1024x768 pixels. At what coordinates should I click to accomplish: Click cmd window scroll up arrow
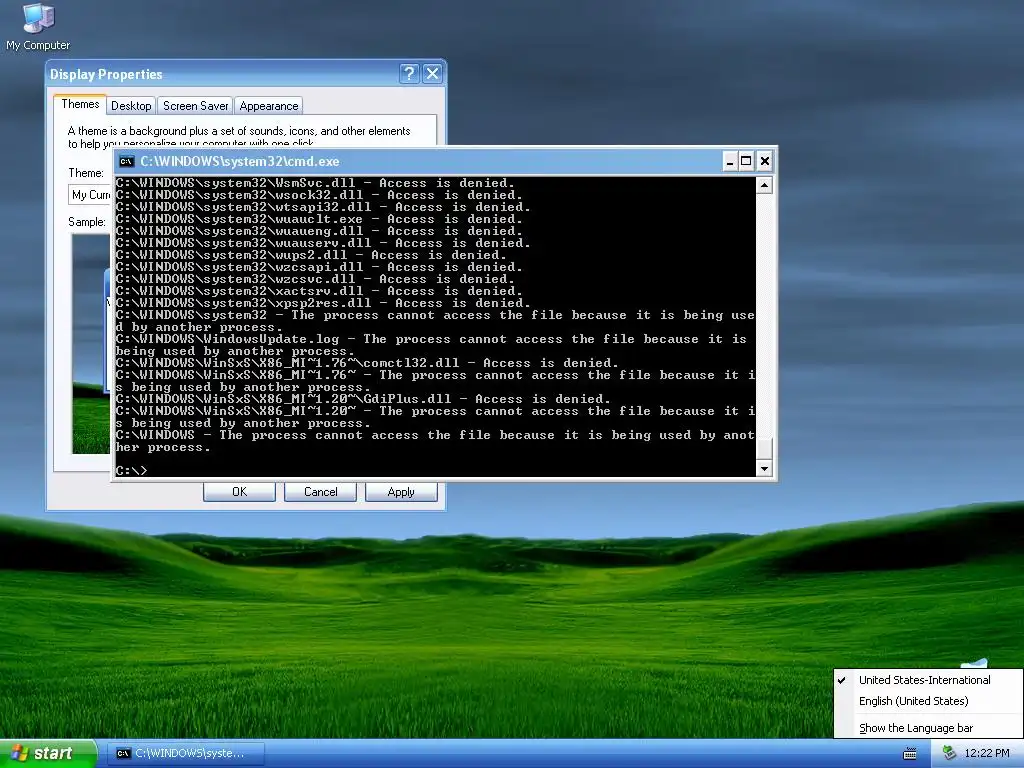(764, 185)
